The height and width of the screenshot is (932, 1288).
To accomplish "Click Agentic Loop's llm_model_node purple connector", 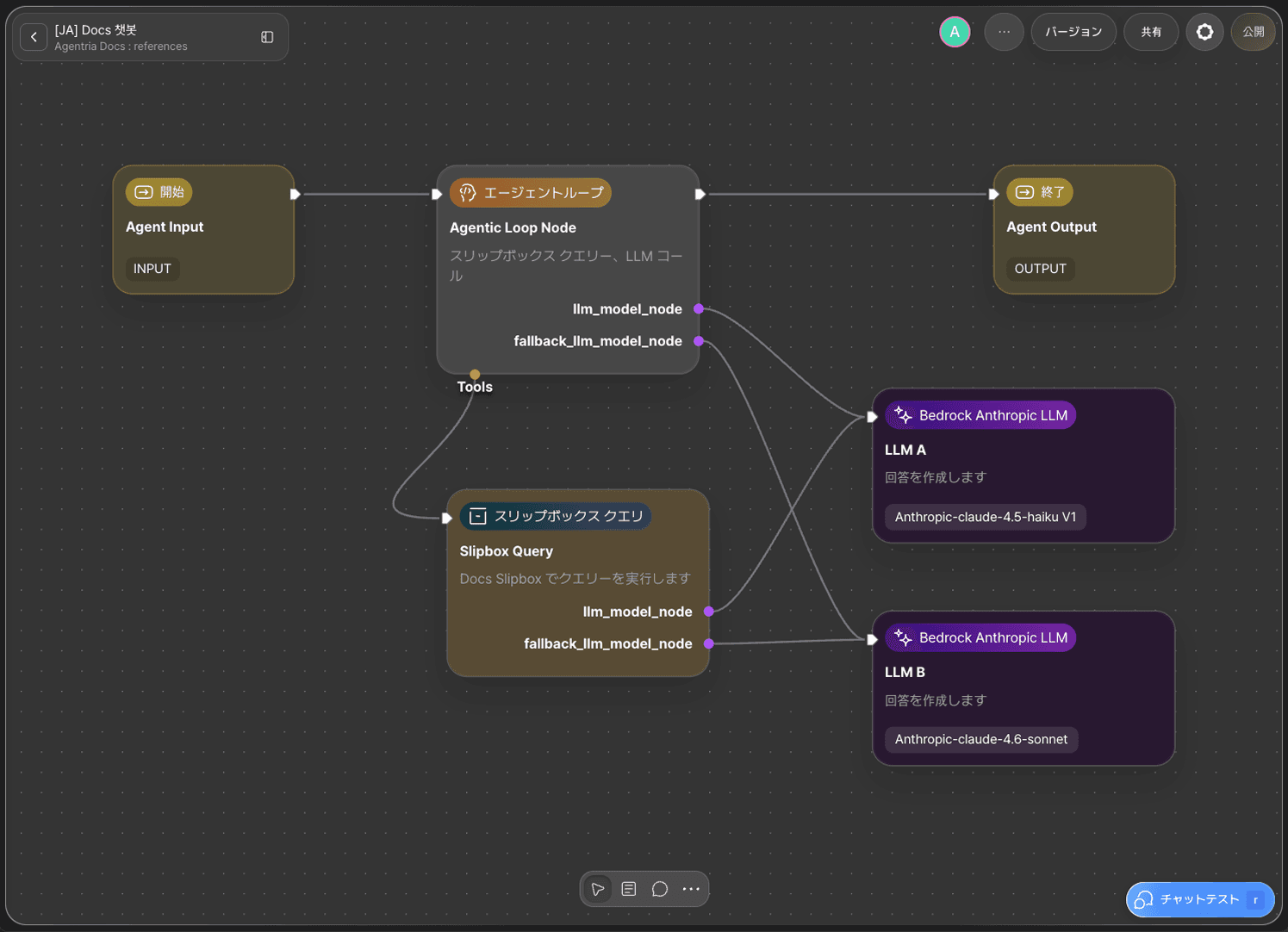I will coord(699,308).
